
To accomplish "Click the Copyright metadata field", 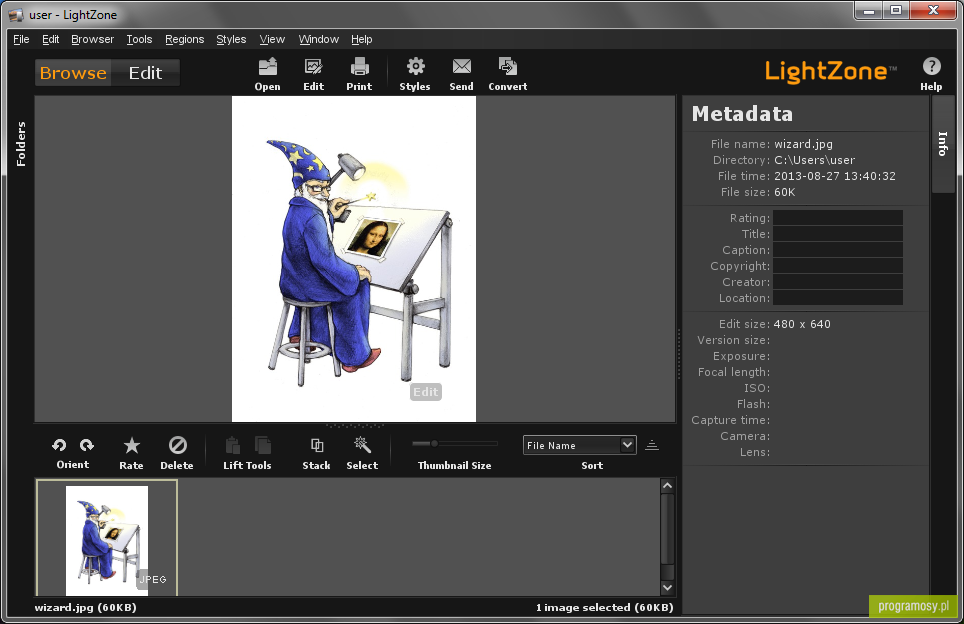I will pyautogui.click(x=838, y=266).
